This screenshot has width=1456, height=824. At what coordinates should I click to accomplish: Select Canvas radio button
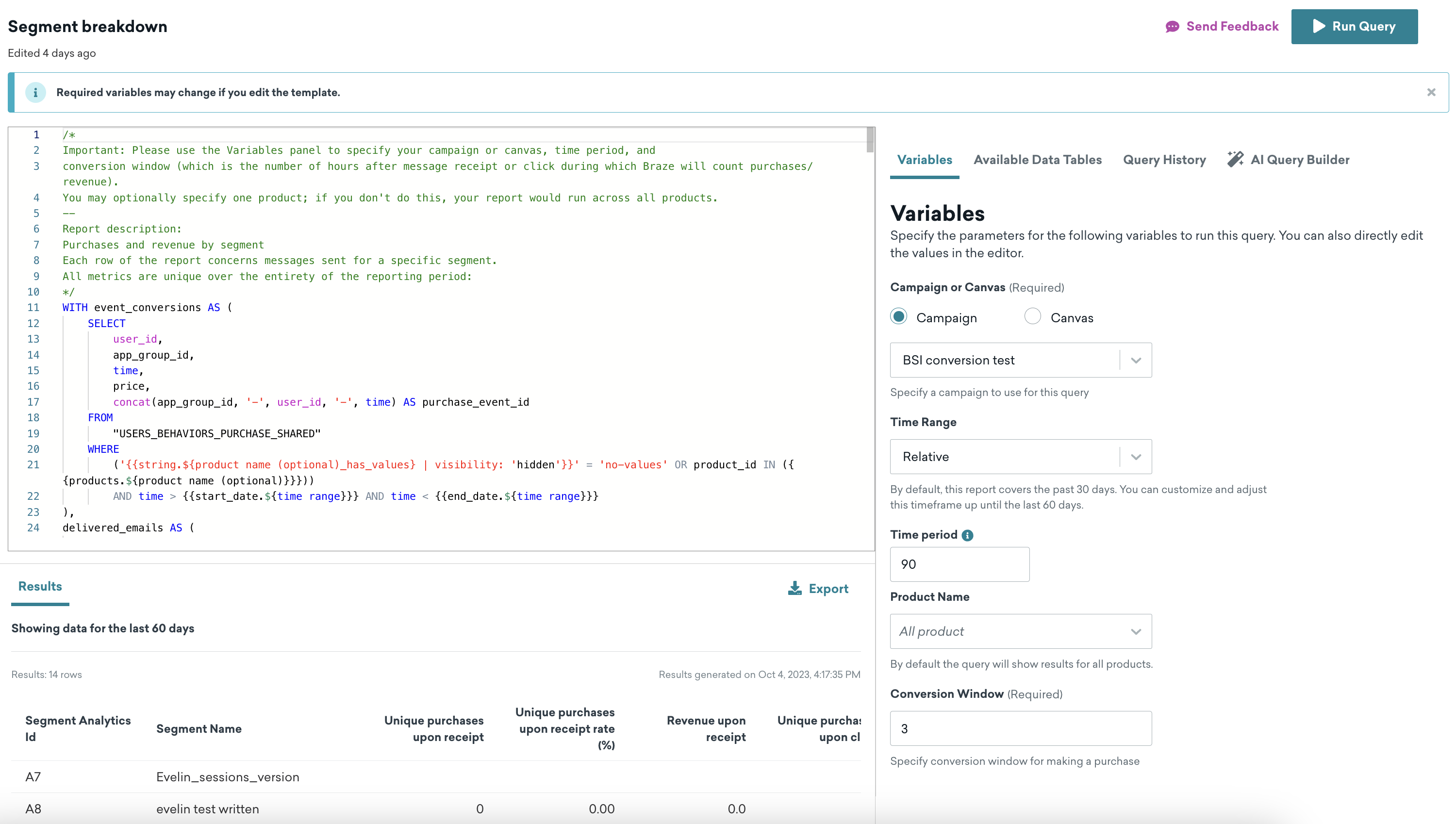coord(1033,317)
